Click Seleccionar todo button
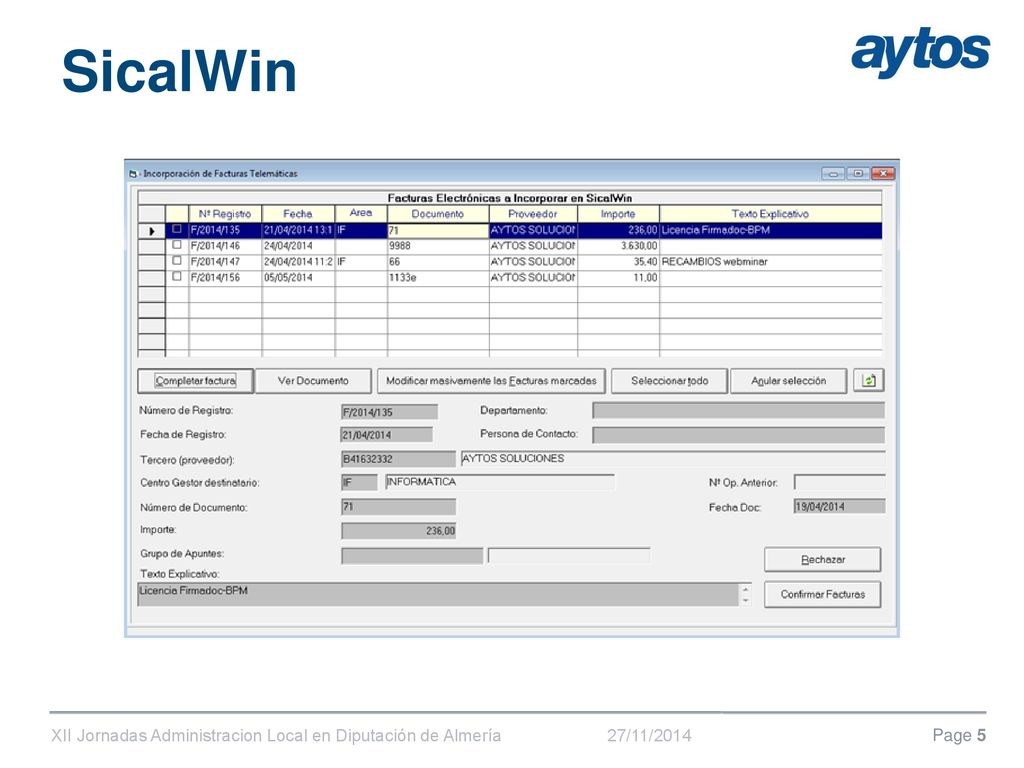This screenshot has height=768, width=1024. [669, 381]
